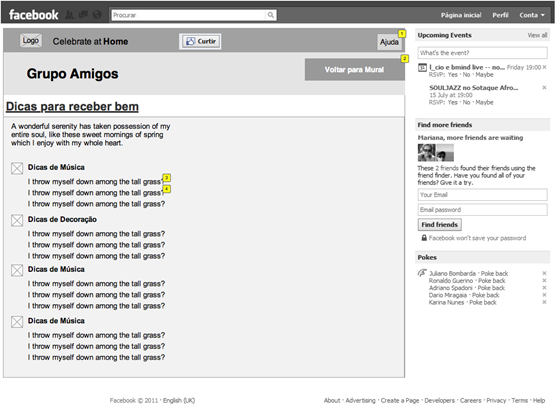Dismiss the SOULJAZZ no Sotaque Afro event

click(x=544, y=88)
